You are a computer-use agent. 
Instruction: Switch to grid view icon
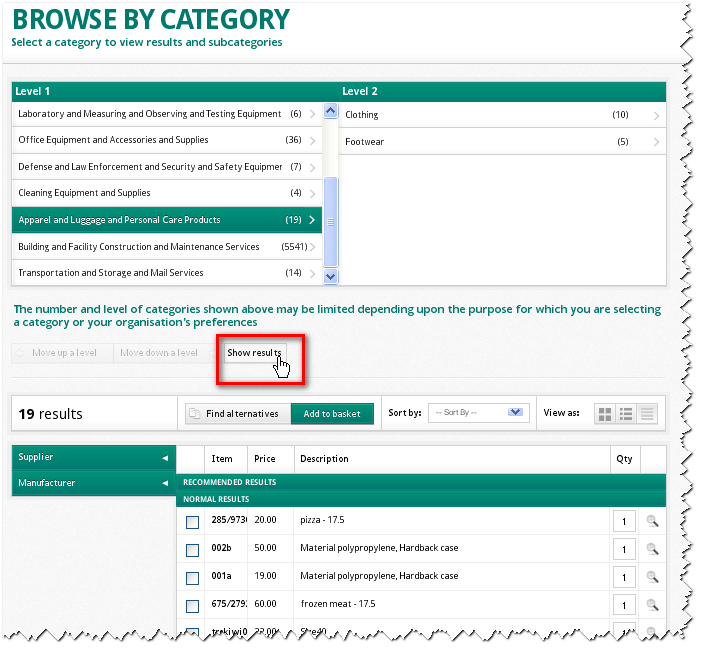[x=604, y=413]
